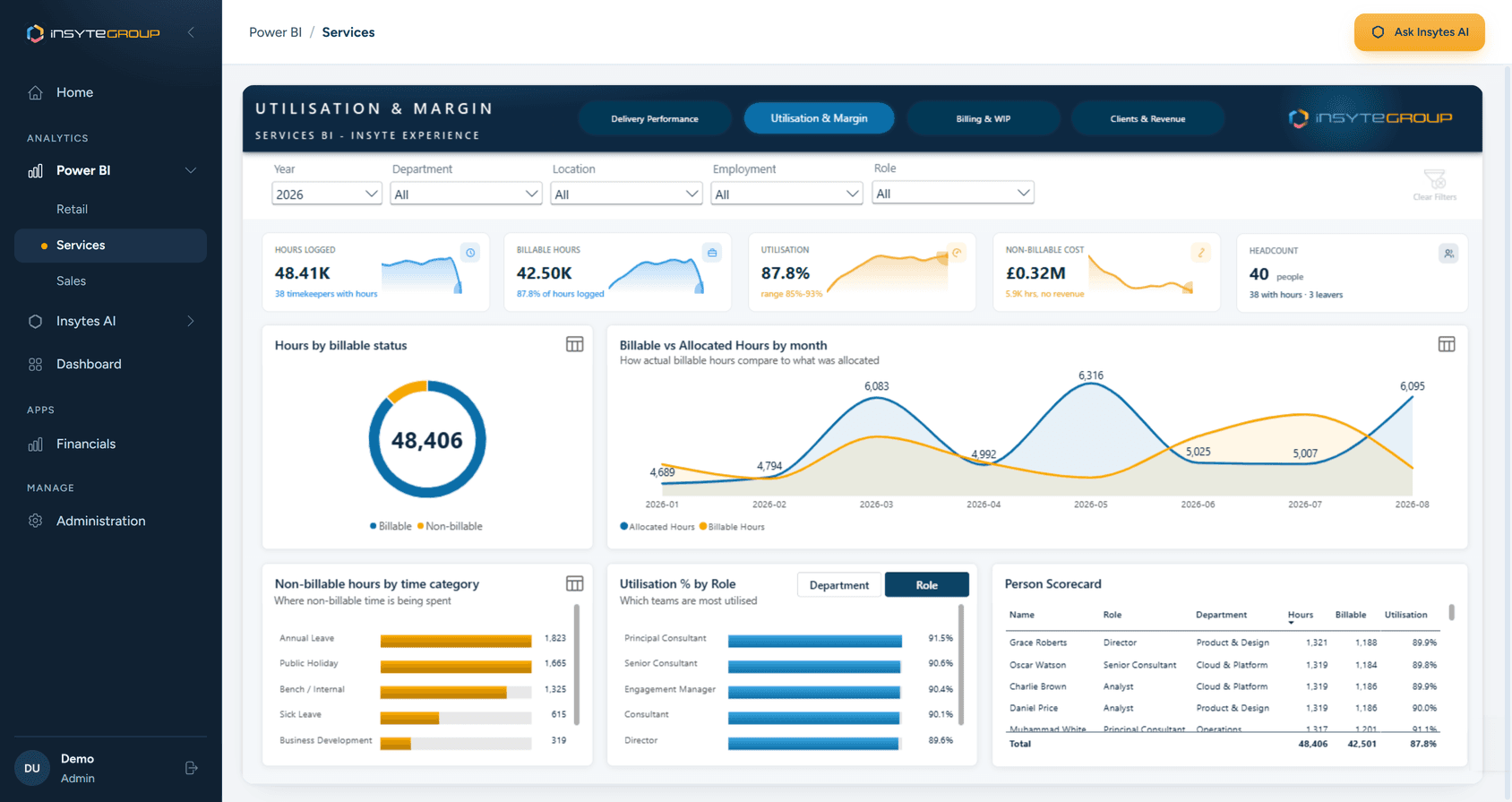
Task: Click the Annual Leave orange bar
Action: tap(456, 641)
